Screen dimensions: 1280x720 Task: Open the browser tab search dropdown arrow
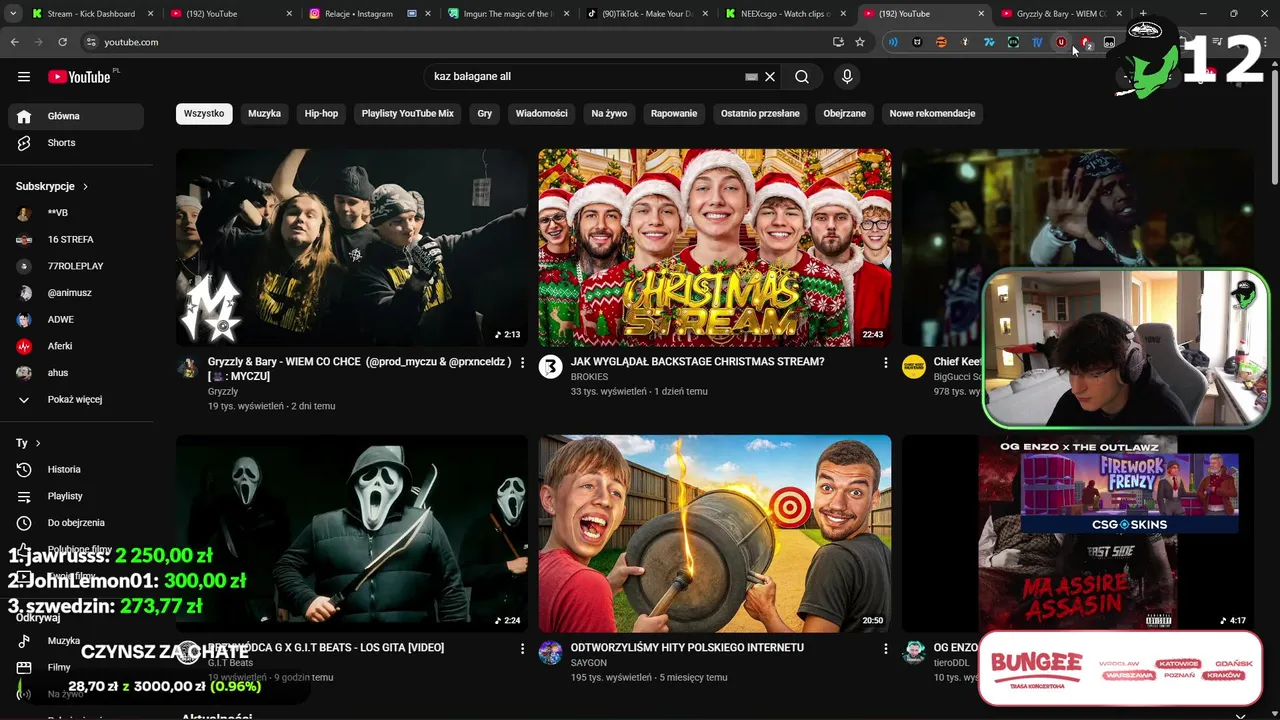tap(13, 14)
